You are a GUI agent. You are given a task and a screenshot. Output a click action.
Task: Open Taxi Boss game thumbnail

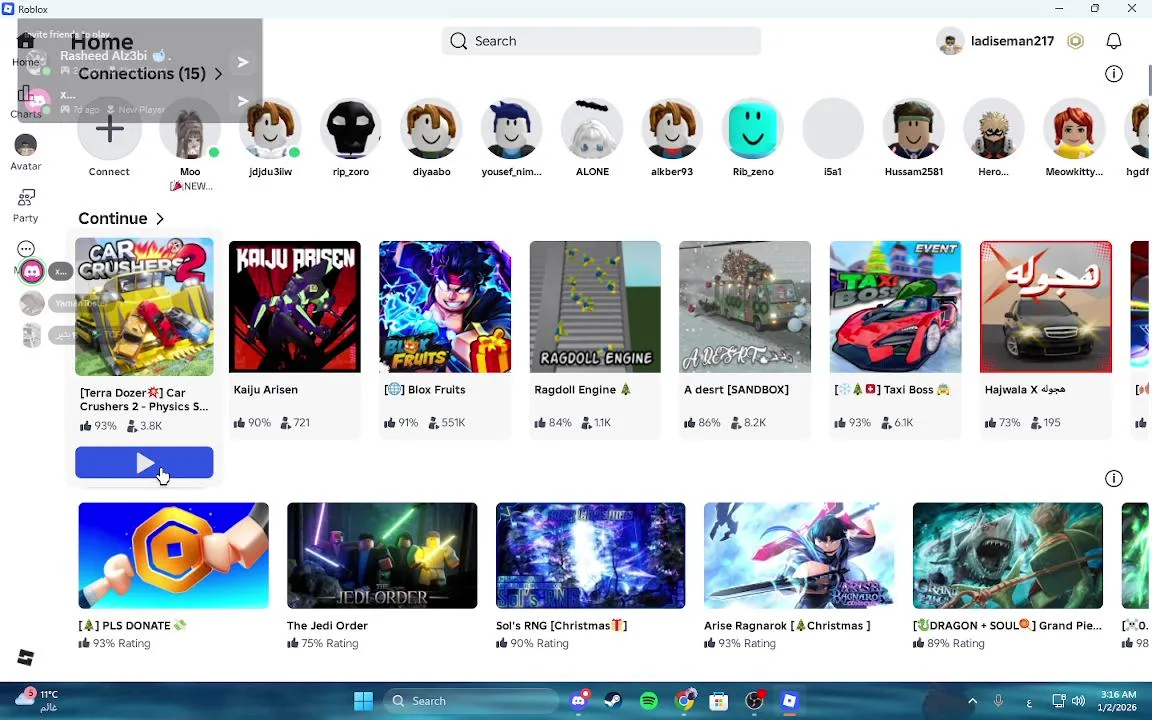(x=896, y=306)
